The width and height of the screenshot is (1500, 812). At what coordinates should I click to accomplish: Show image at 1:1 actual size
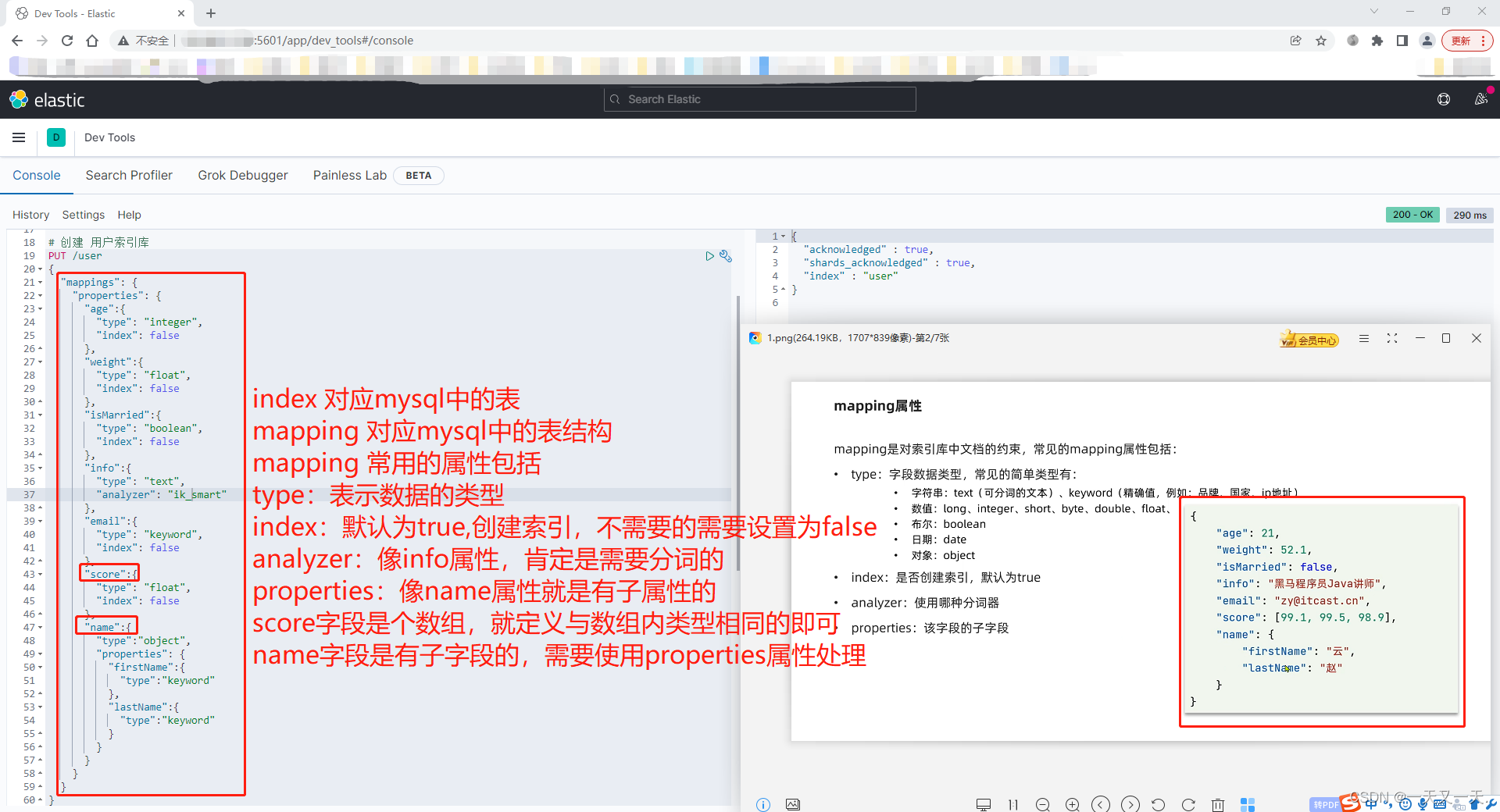coord(1013,804)
